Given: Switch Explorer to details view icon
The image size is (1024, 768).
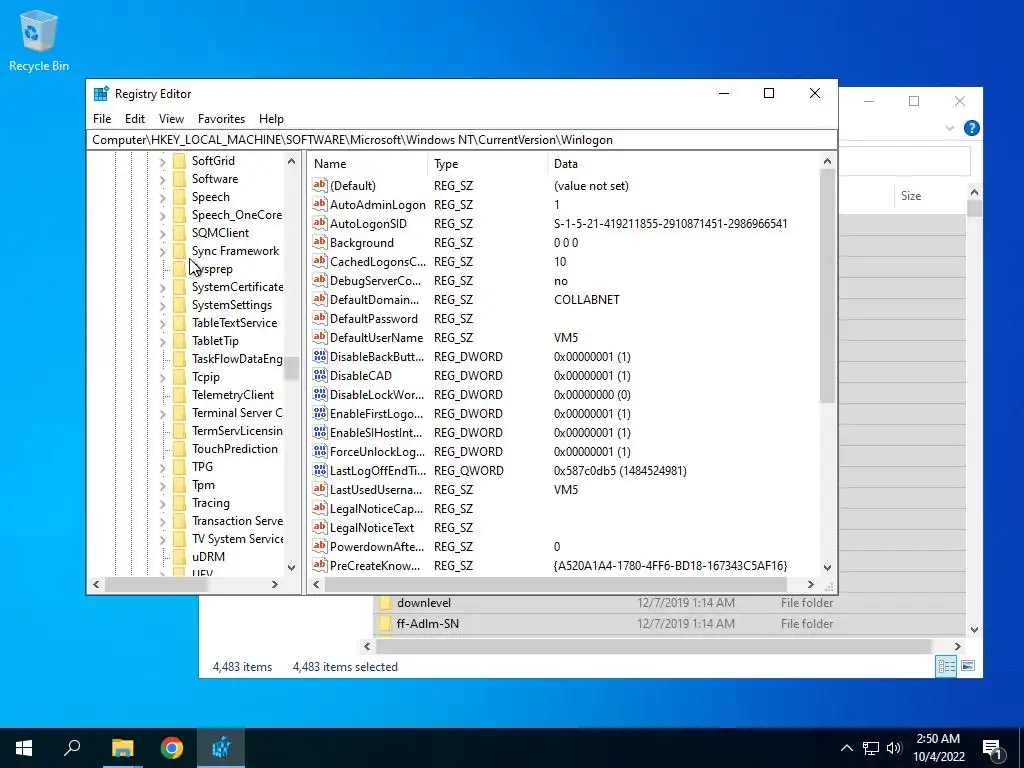Looking at the screenshot, I should point(946,666).
